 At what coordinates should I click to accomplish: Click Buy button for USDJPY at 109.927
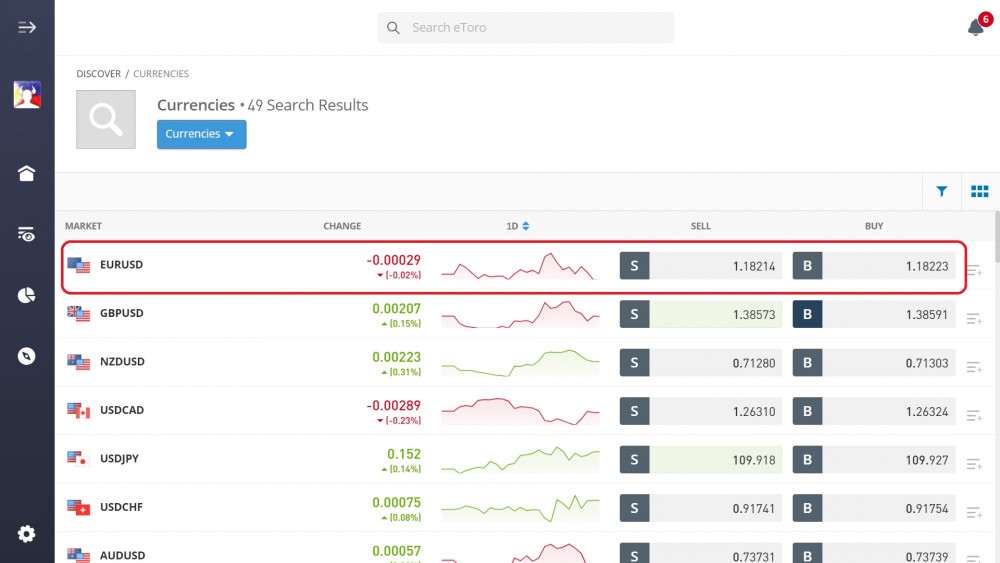[x=874, y=460]
